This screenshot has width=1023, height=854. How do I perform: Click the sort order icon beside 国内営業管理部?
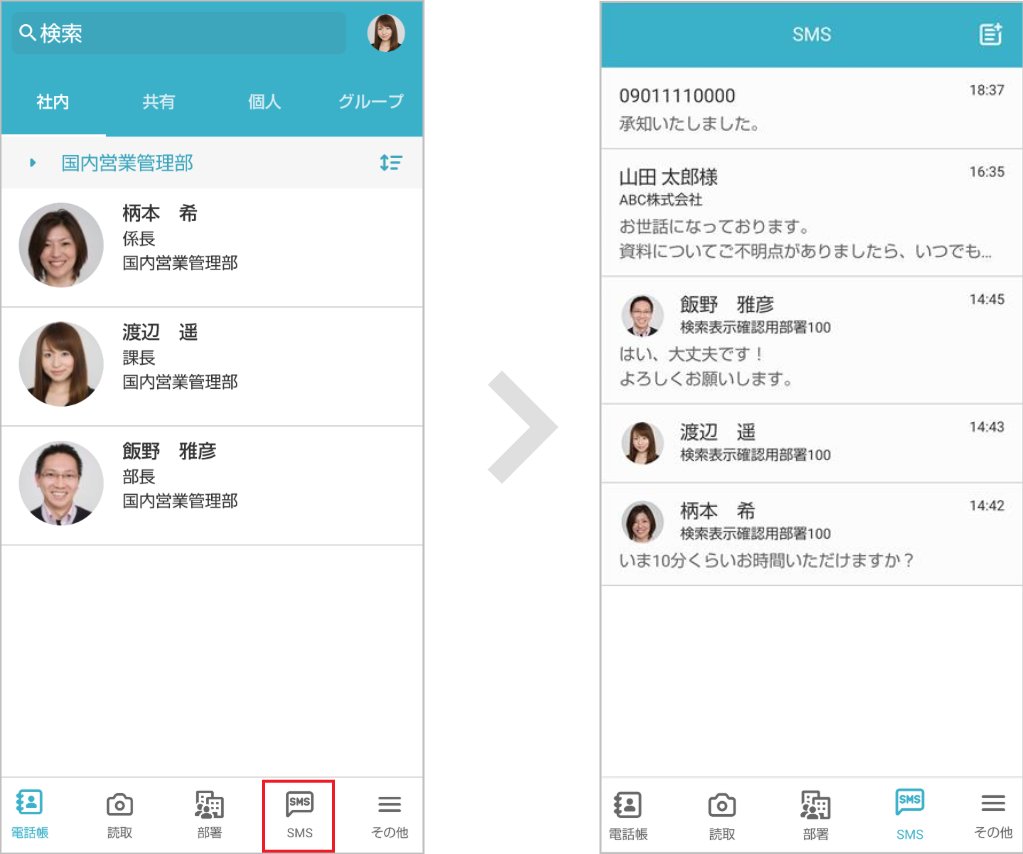[x=391, y=162]
